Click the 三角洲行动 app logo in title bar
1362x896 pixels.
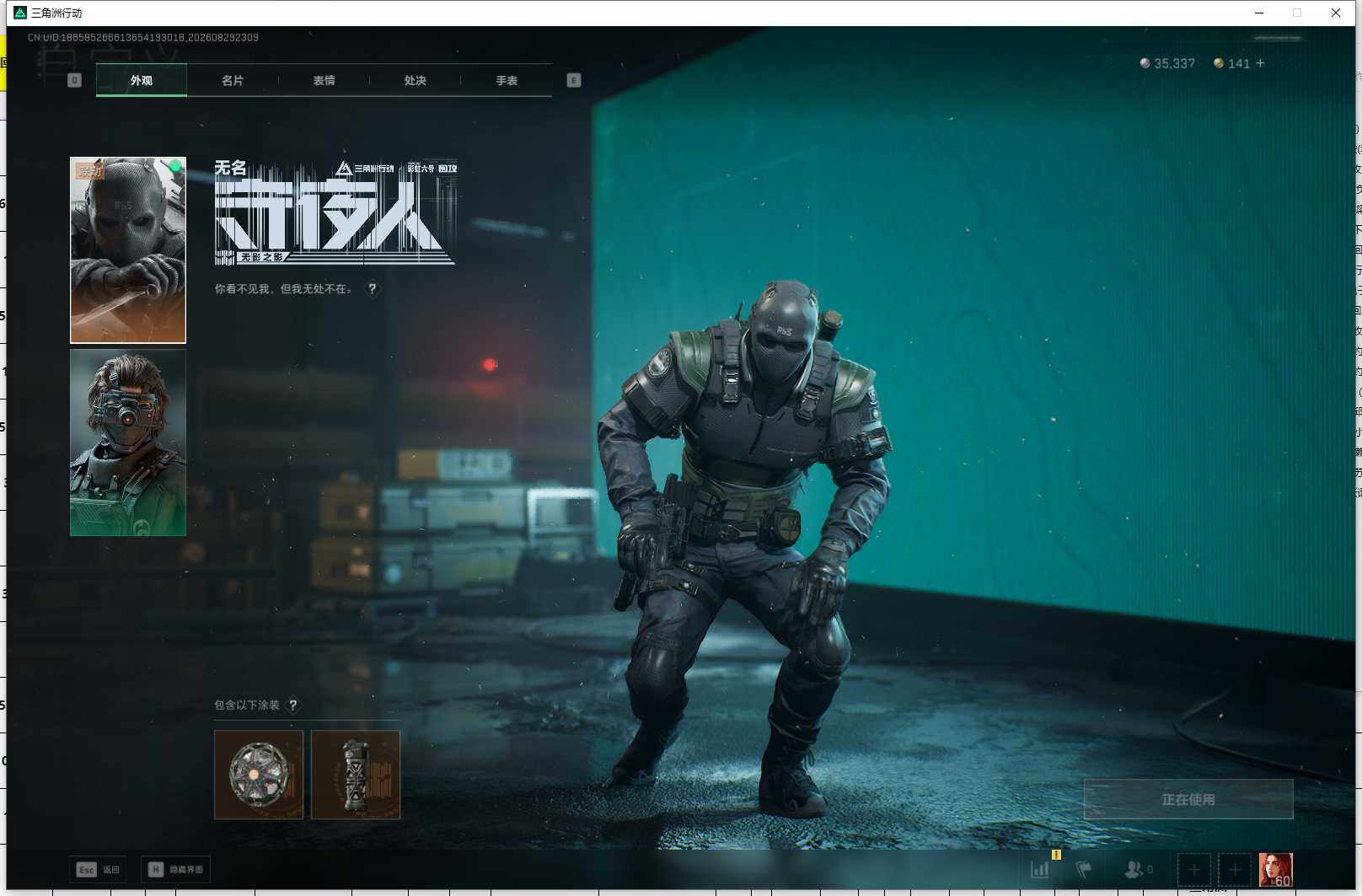[20, 13]
